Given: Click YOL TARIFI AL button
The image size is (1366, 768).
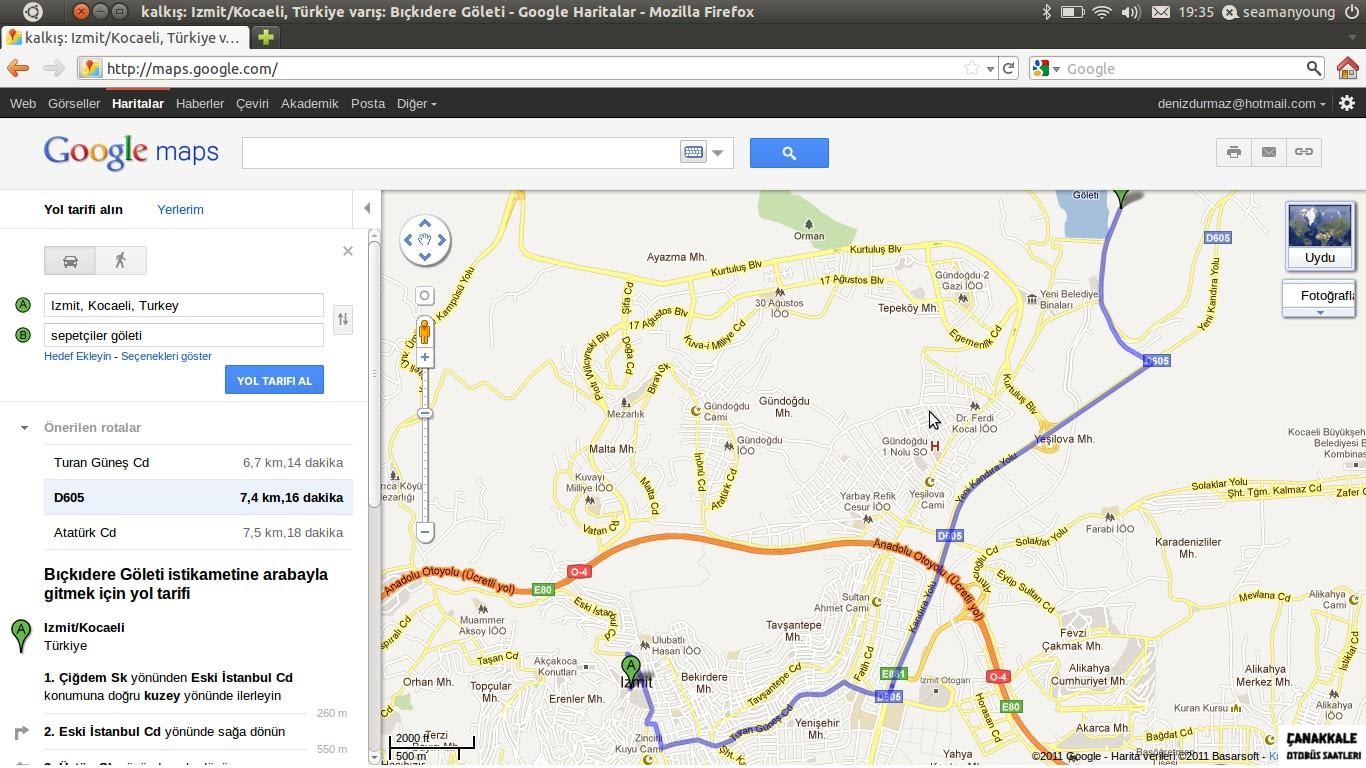Looking at the screenshot, I should 274,380.
